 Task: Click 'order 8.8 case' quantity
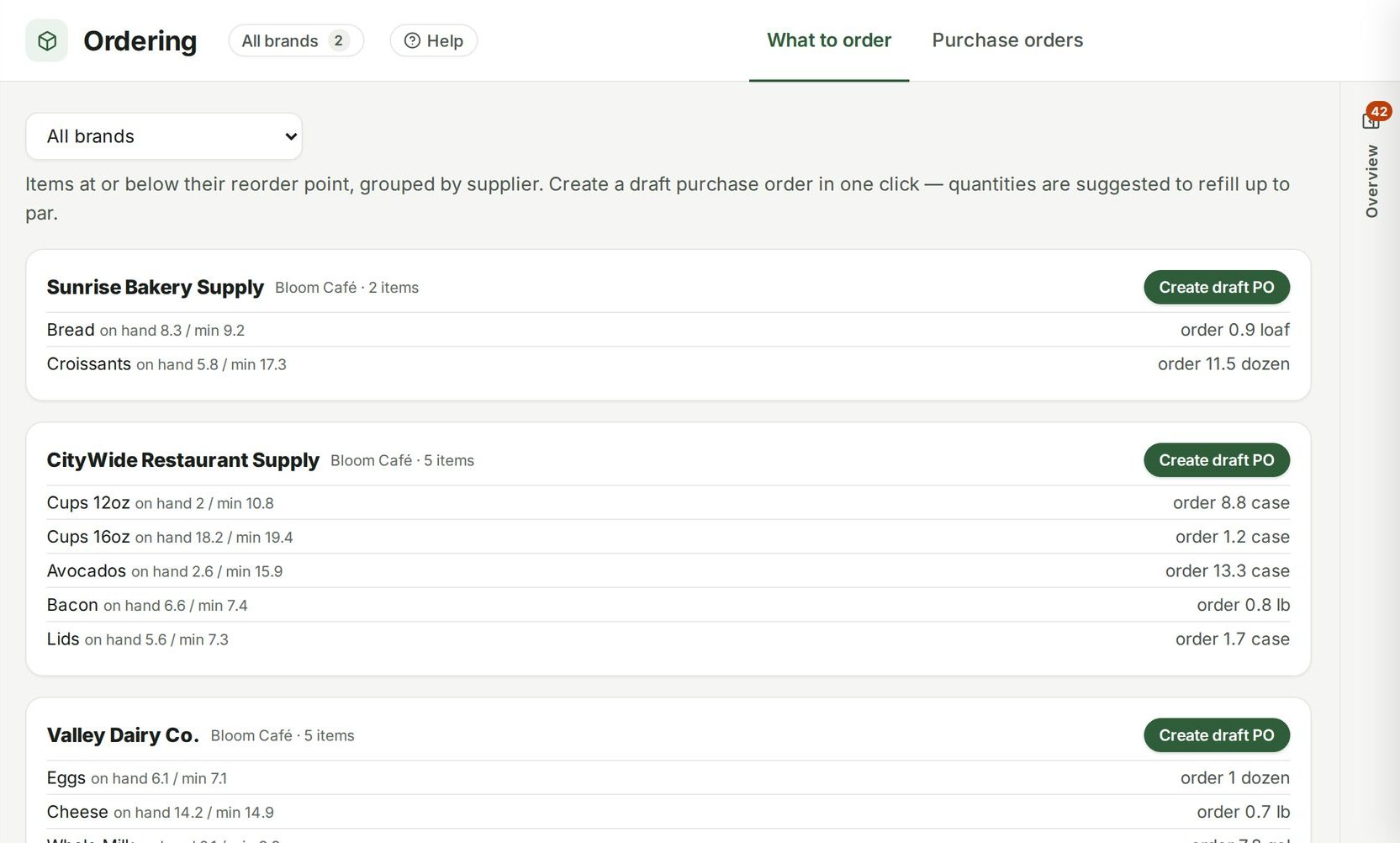click(x=1231, y=503)
